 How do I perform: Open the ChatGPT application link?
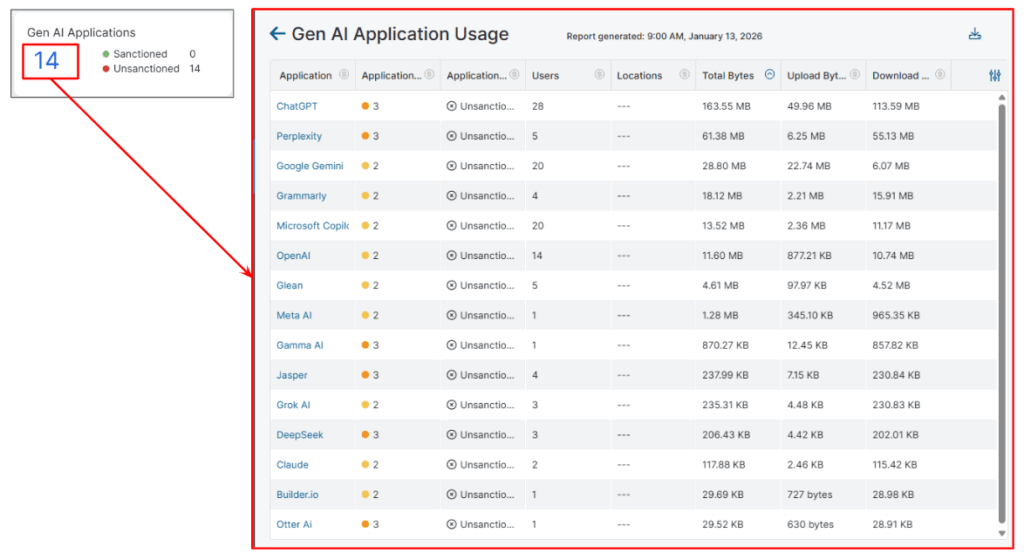click(x=296, y=106)
